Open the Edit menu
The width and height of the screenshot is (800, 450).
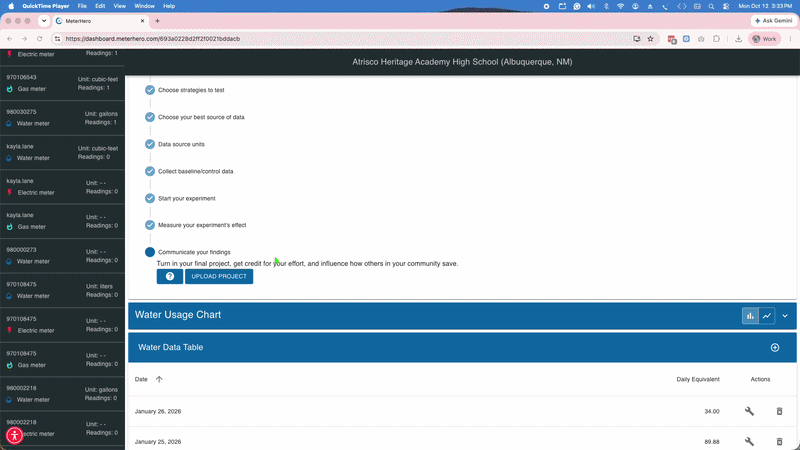click(x=100, y=6)
